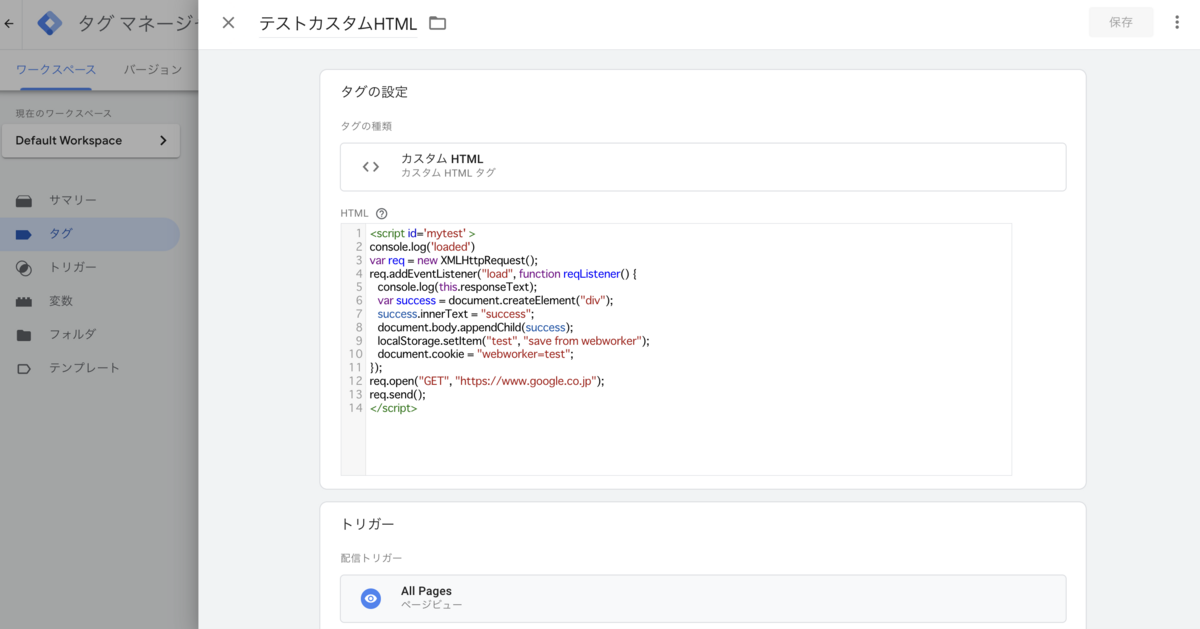Click the chevron arrow beside Default Workspace
The image size is (1200, 629).
pos(163,141)
